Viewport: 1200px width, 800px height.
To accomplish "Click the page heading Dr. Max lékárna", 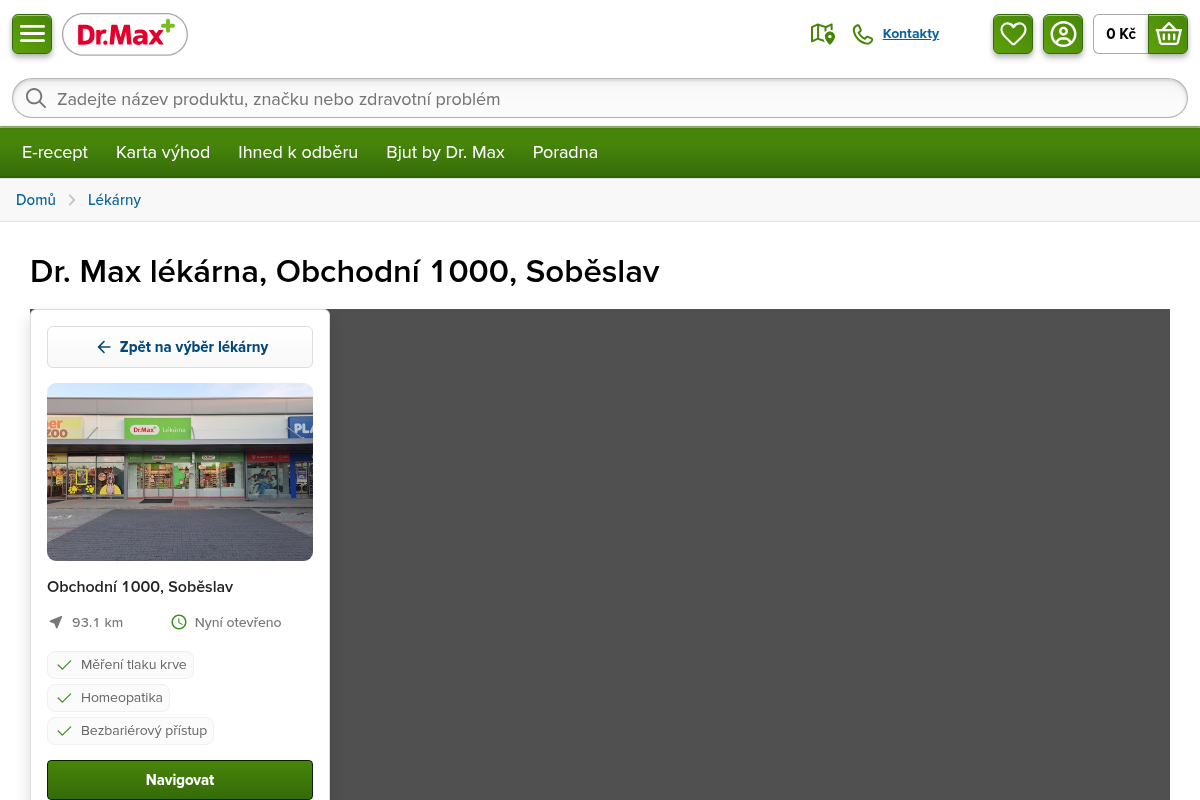I will pos(345,272).
